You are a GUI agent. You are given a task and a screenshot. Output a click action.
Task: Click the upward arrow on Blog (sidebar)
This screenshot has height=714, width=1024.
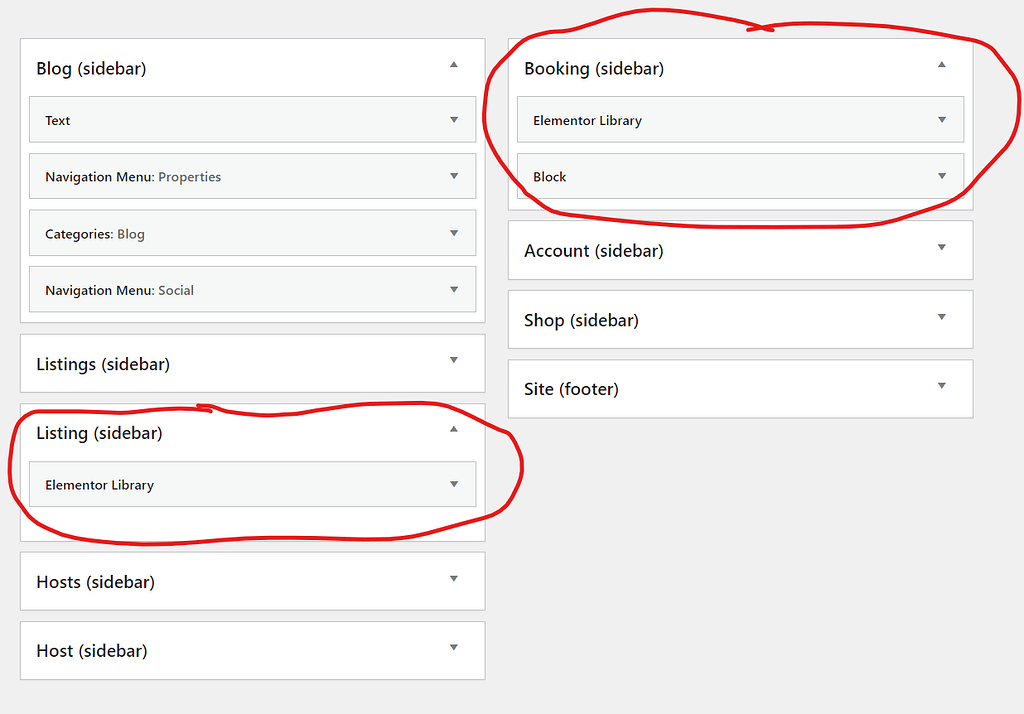pyautogui.click(x=453, y=64)
